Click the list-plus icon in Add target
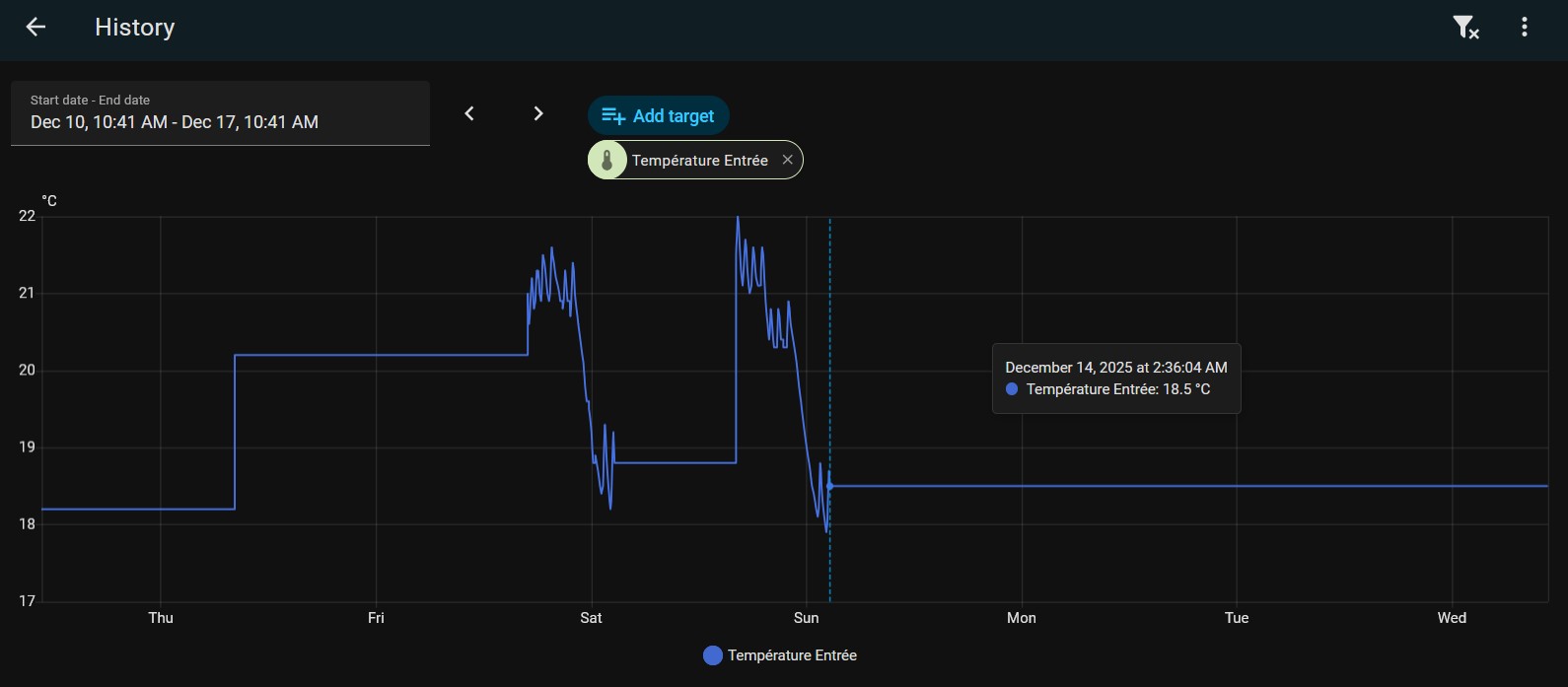The image size is (1568, 687). [x=613, y=116]
